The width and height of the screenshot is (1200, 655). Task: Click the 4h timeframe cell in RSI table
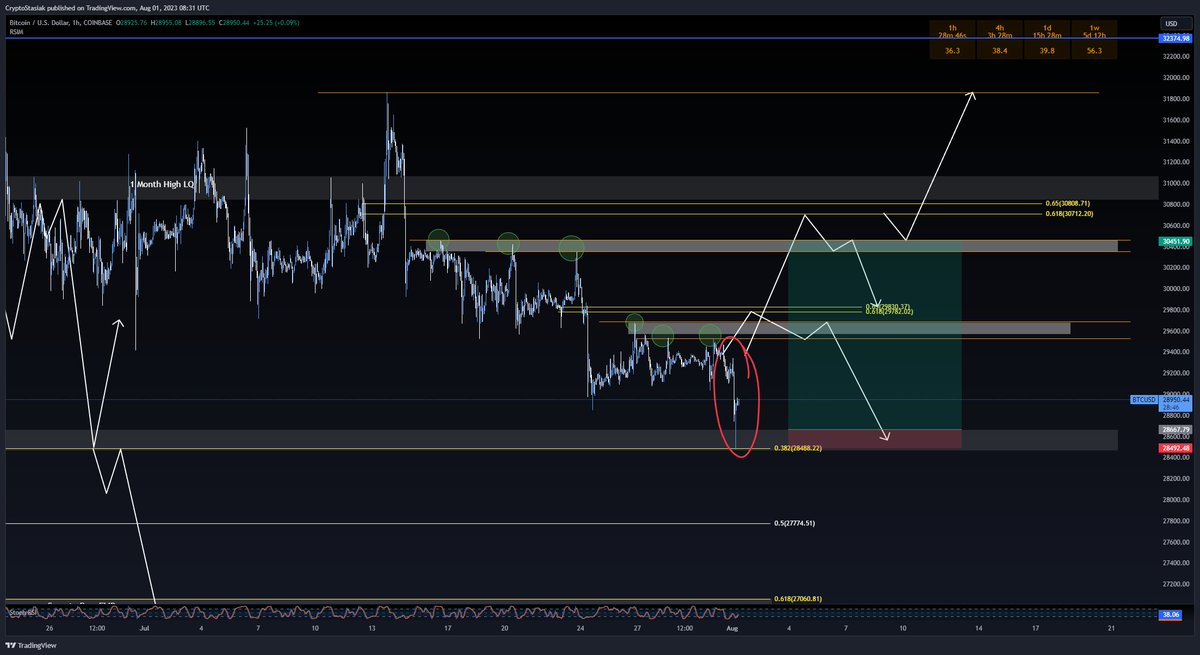point(998,29)
